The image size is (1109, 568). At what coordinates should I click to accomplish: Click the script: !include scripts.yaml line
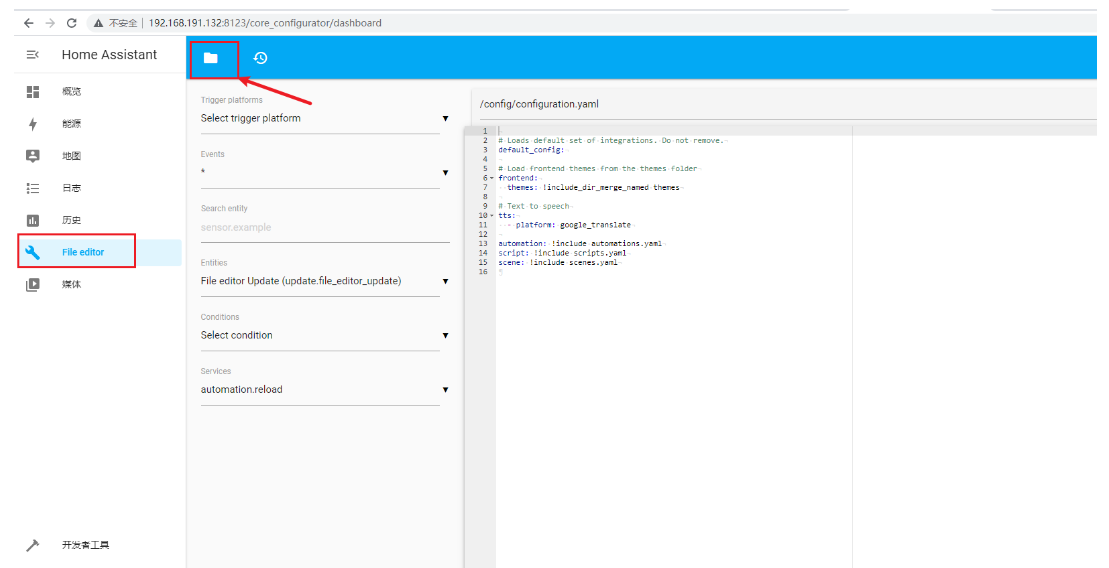[562, 253]
